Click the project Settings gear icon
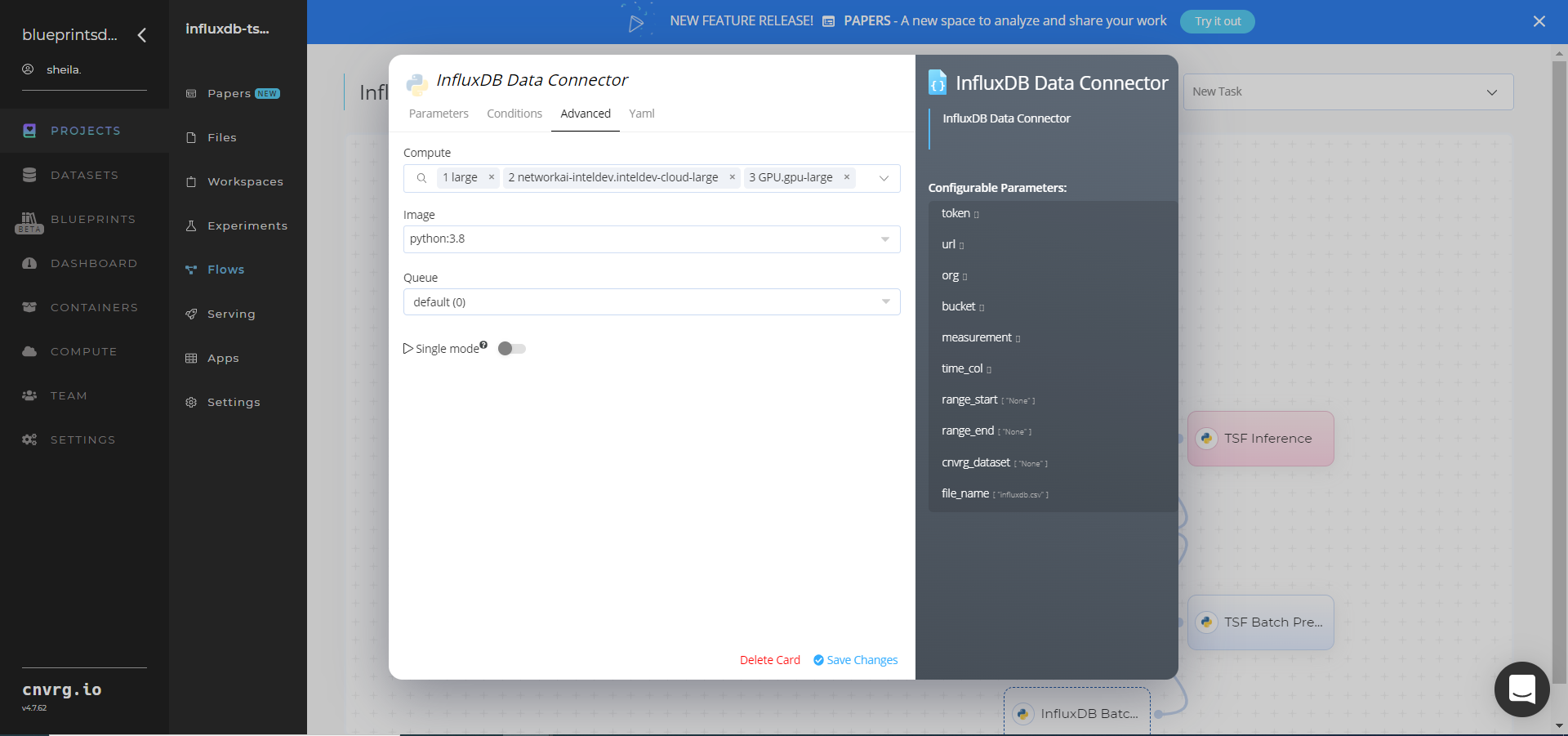The width and height of the screenshot is (1568, 736). tap(191, 402)
